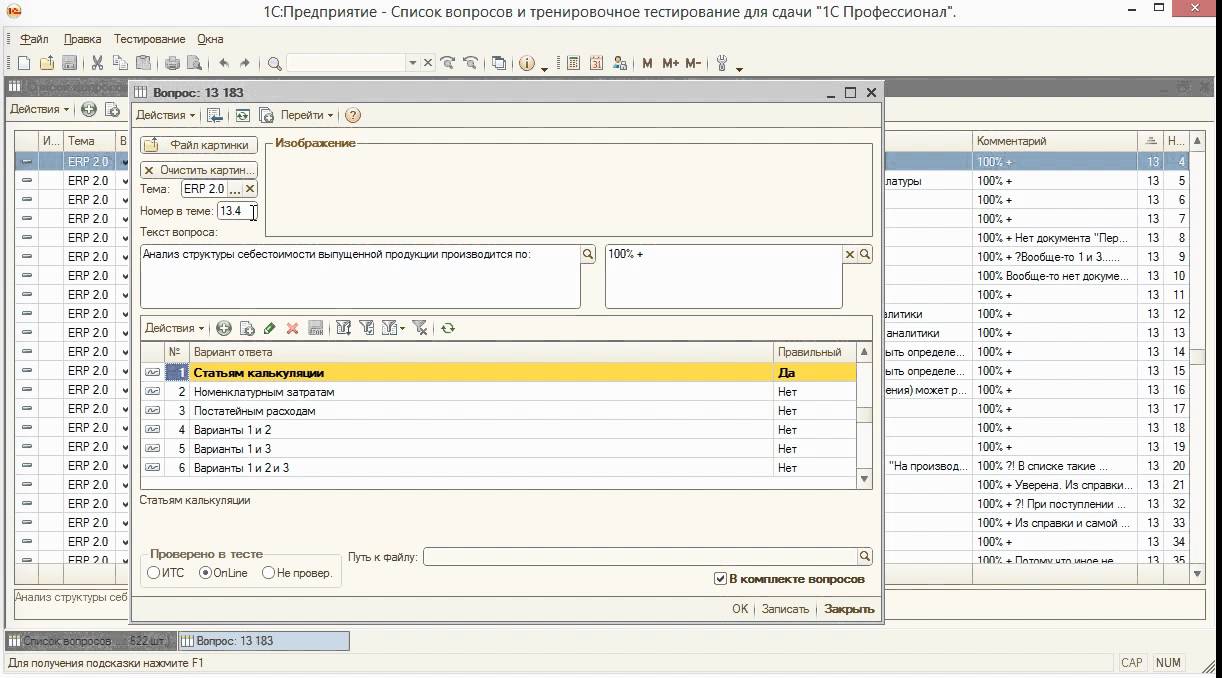Image resolution: width=1222 pixels, height=678 pixels.
Task: Select answer row Номенклатурным затратам
Action: pos(498,392)
